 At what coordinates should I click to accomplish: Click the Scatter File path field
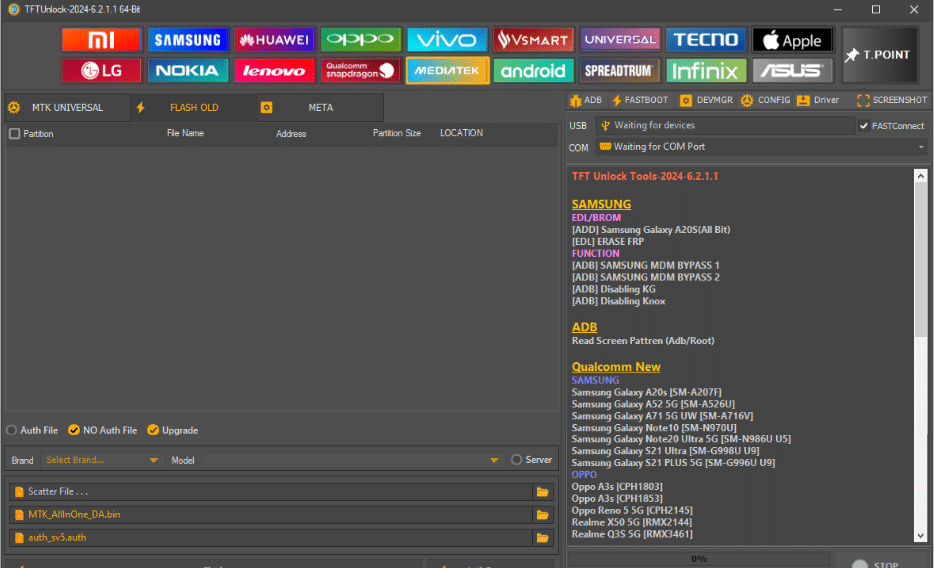point(271,492)
